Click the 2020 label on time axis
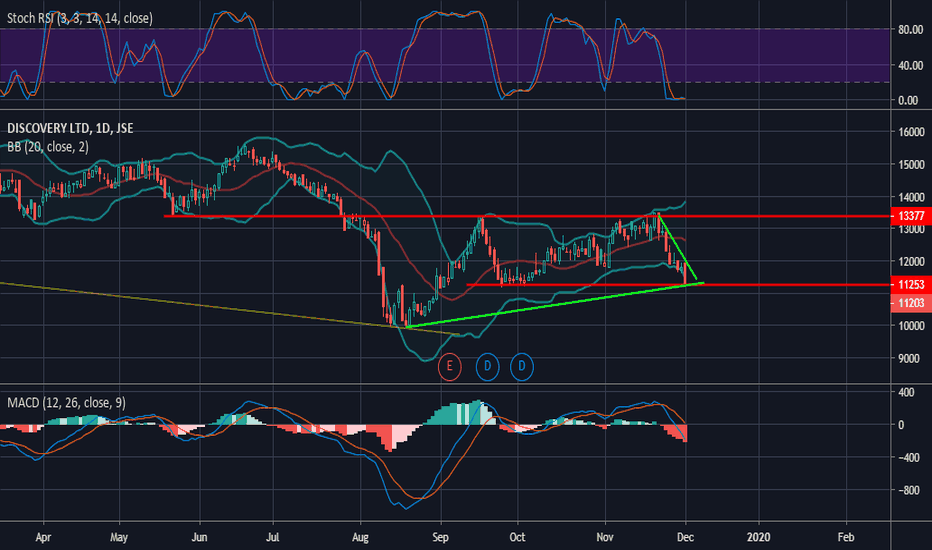Viewport: 932px width, 550px height. pos(758,538)
